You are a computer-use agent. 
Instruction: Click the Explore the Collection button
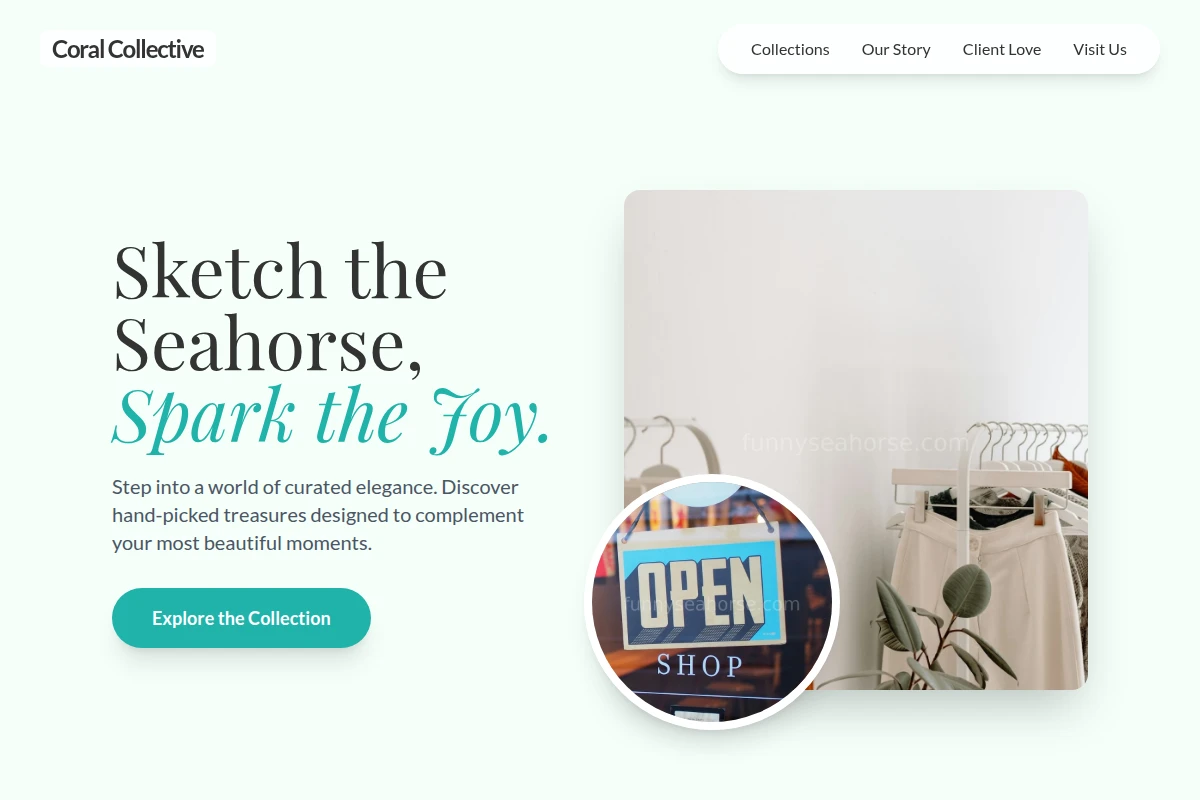click(x=241, y=618)
